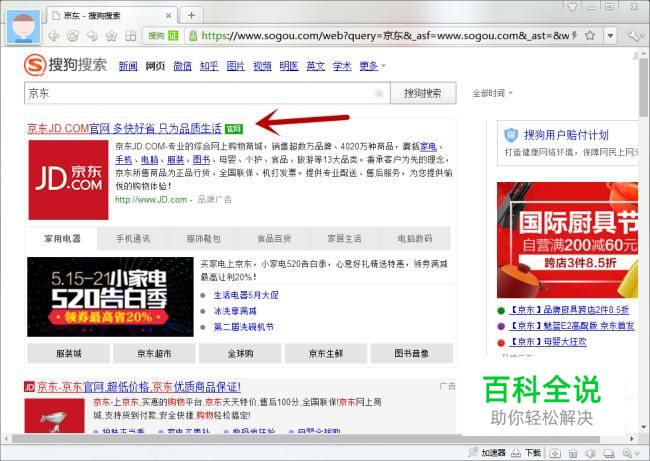Open the 英文 search category
This screenshot has width=650, height=461.
[x=315, y=66]
